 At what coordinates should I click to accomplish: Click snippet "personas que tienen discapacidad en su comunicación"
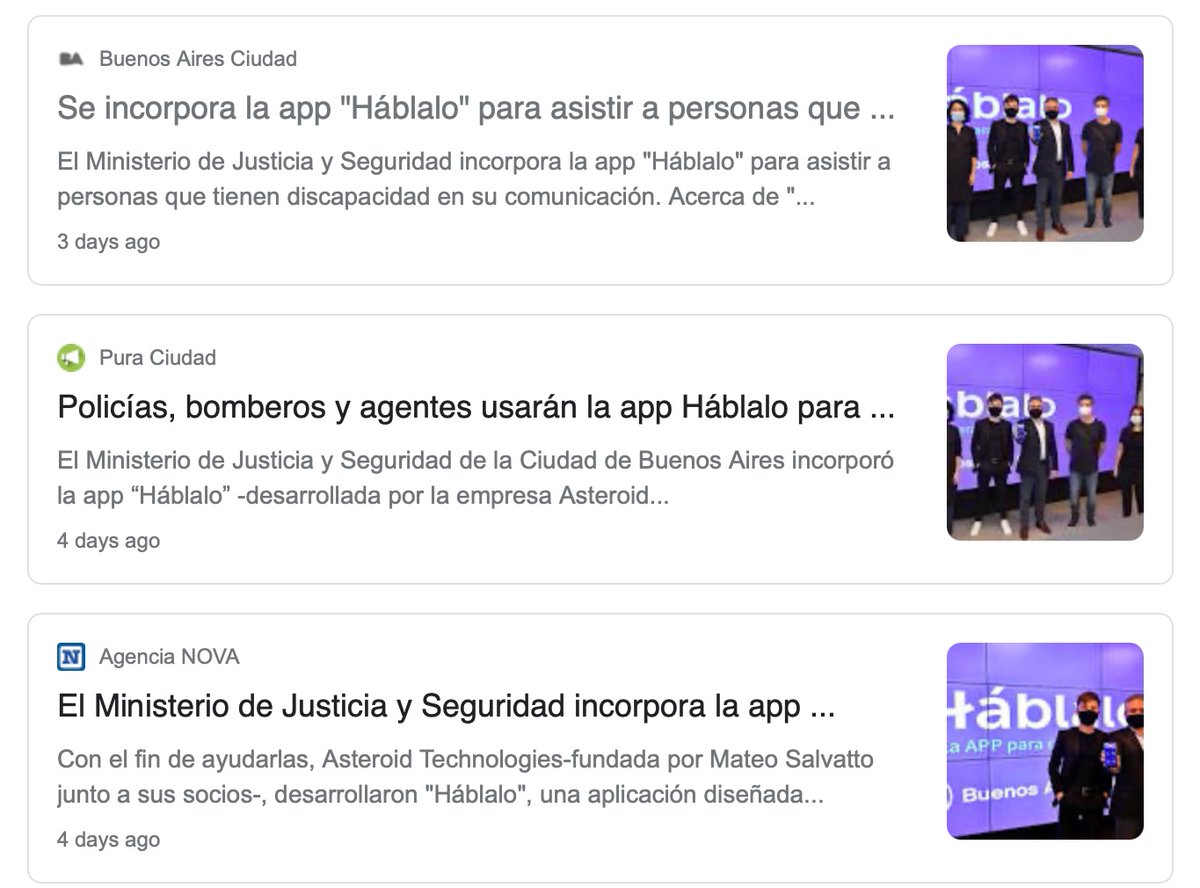click(x=359, y=197)
